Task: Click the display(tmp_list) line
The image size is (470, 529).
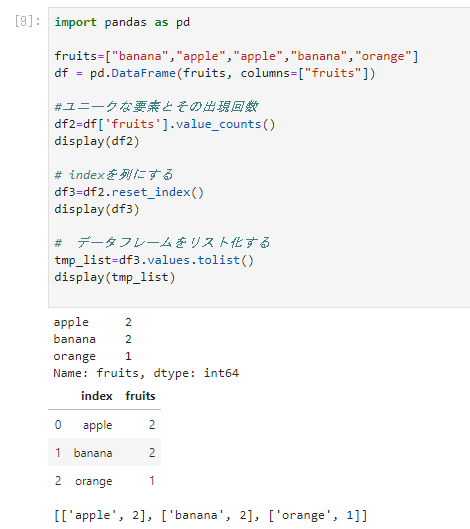Action: [x=115, y=277]
